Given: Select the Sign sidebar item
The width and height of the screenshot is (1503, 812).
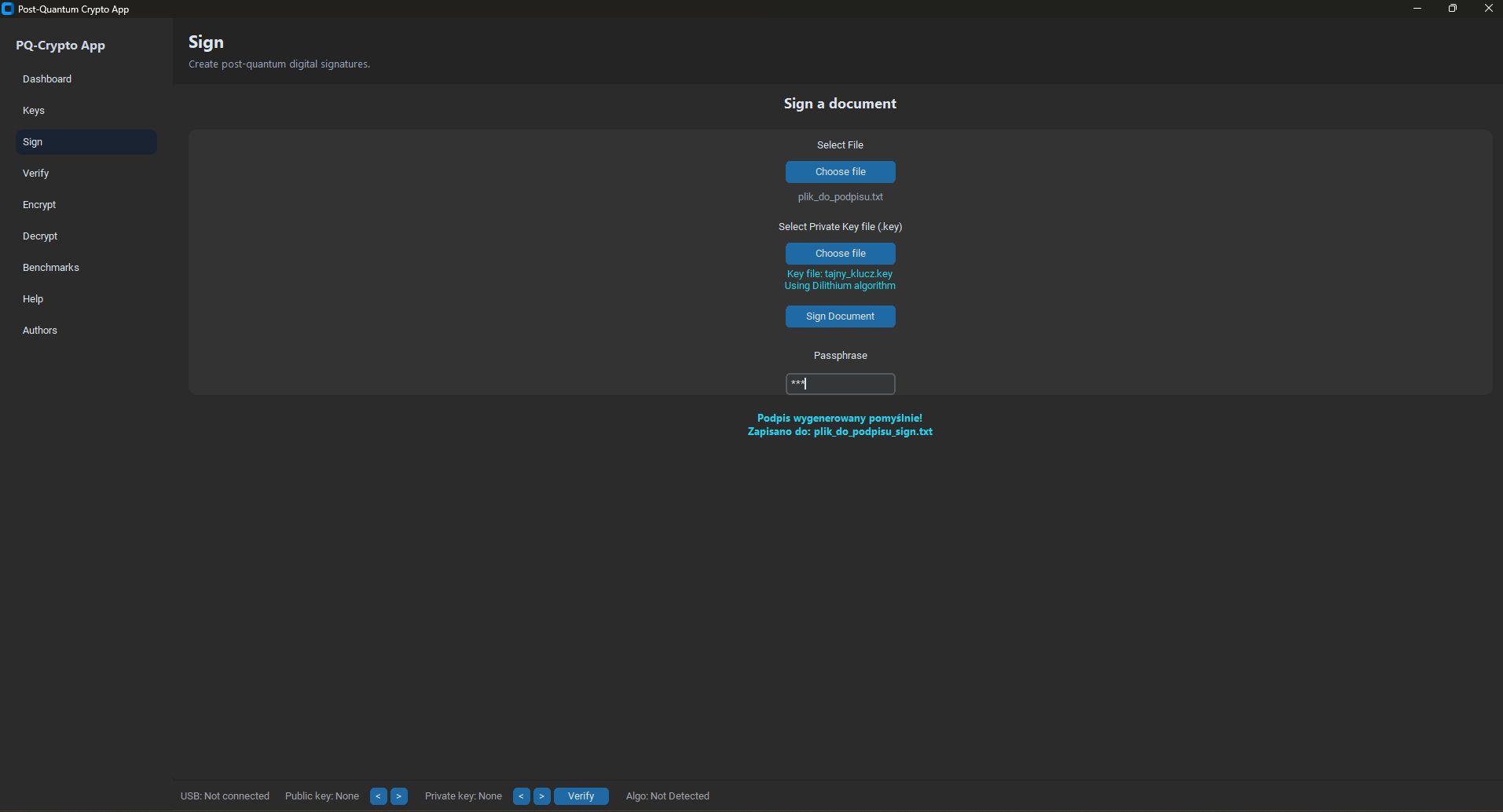Looking at the screenshot, I should click(x=33, y=142).
